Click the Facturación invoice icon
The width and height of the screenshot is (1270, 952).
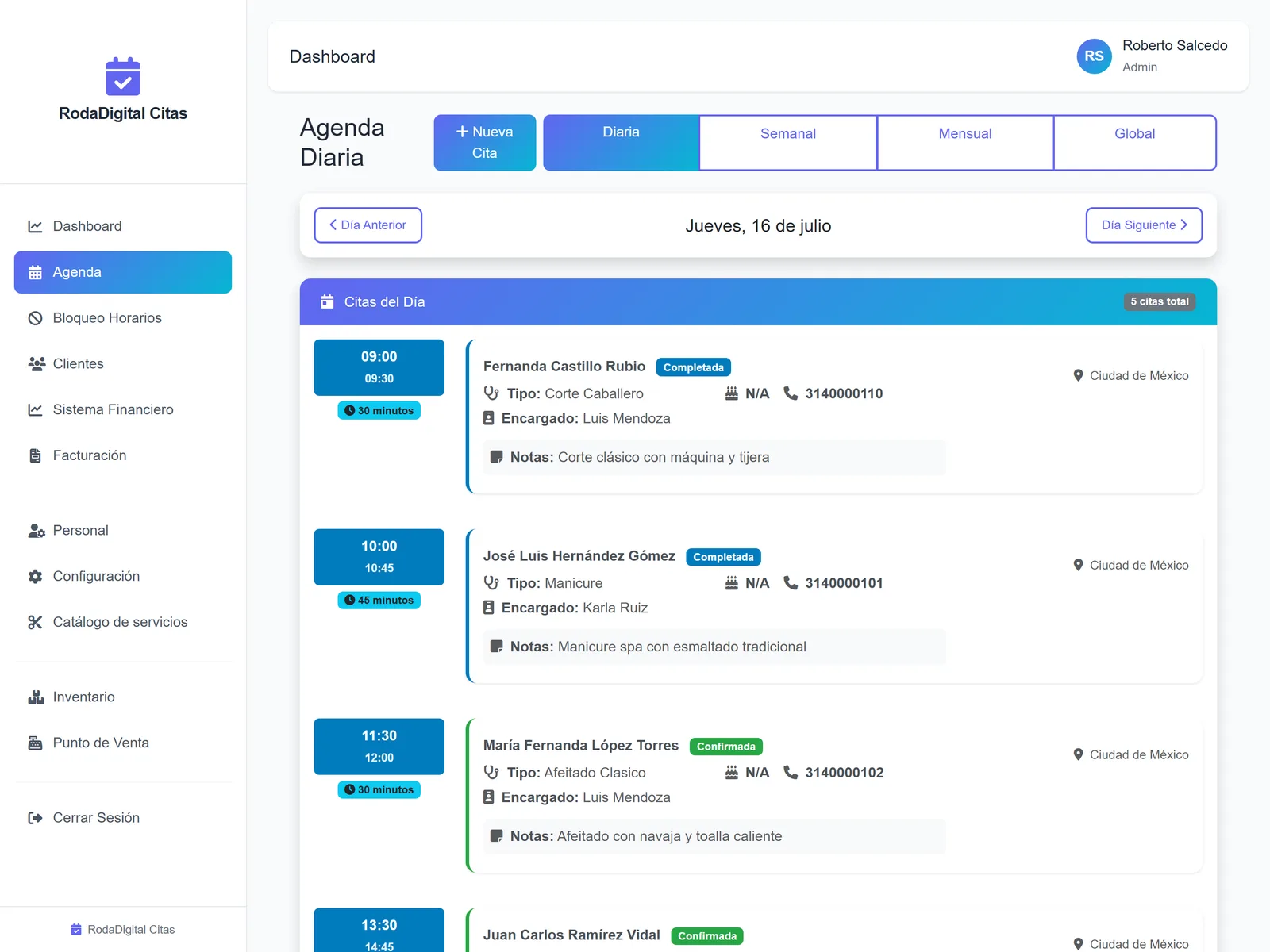click(35, 455)
